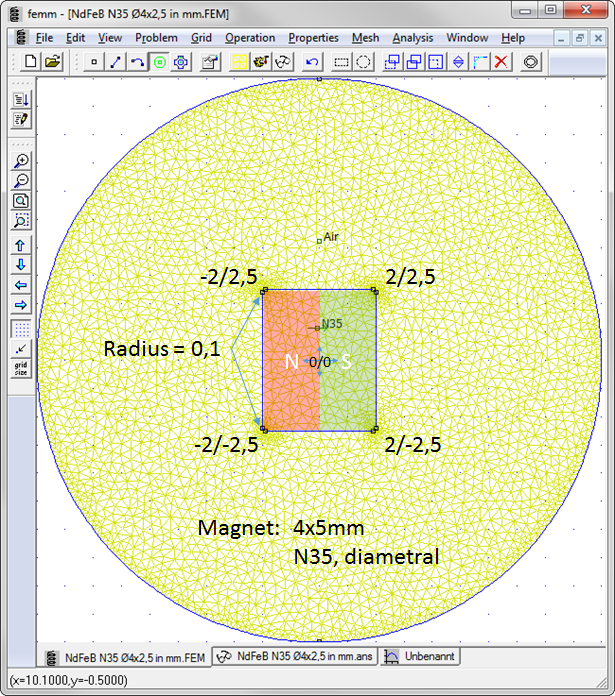Pan the view up with the up arrow
This screenshot has height=696, width=615.
[x=21, y=245]
